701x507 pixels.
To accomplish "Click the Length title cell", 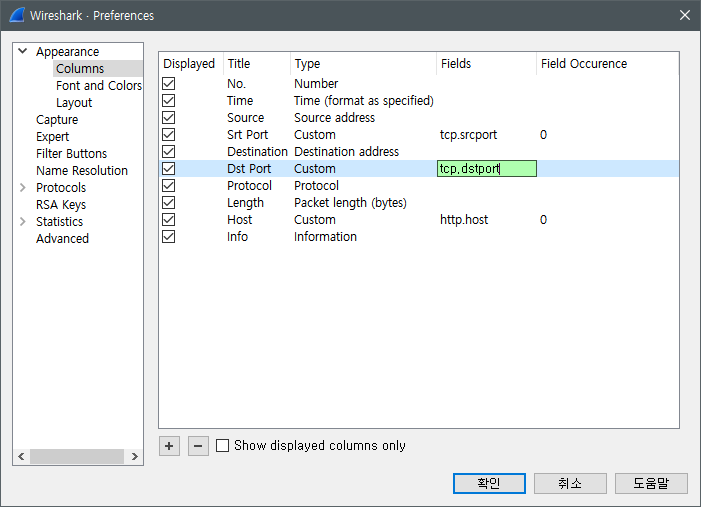I will click(245, 203).
